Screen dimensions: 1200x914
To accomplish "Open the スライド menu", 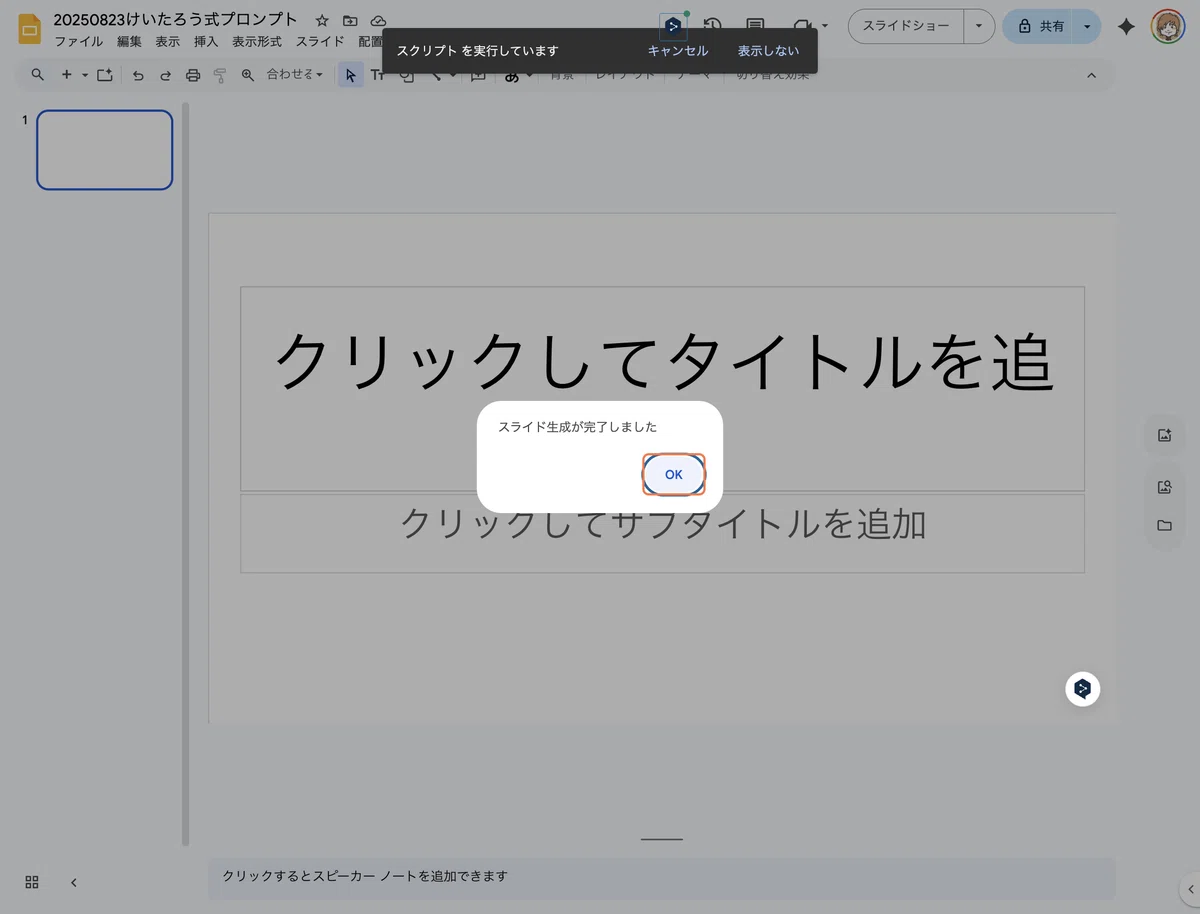I will click(x=320, y=42).
